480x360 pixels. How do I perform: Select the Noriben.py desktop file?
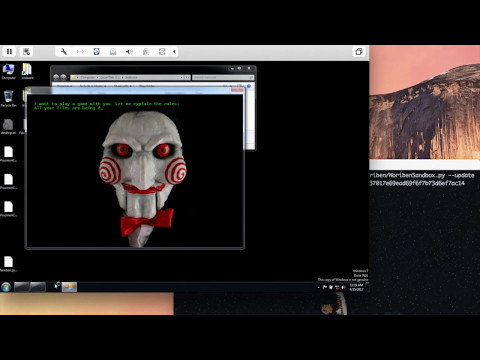click(x=8, y=264)
